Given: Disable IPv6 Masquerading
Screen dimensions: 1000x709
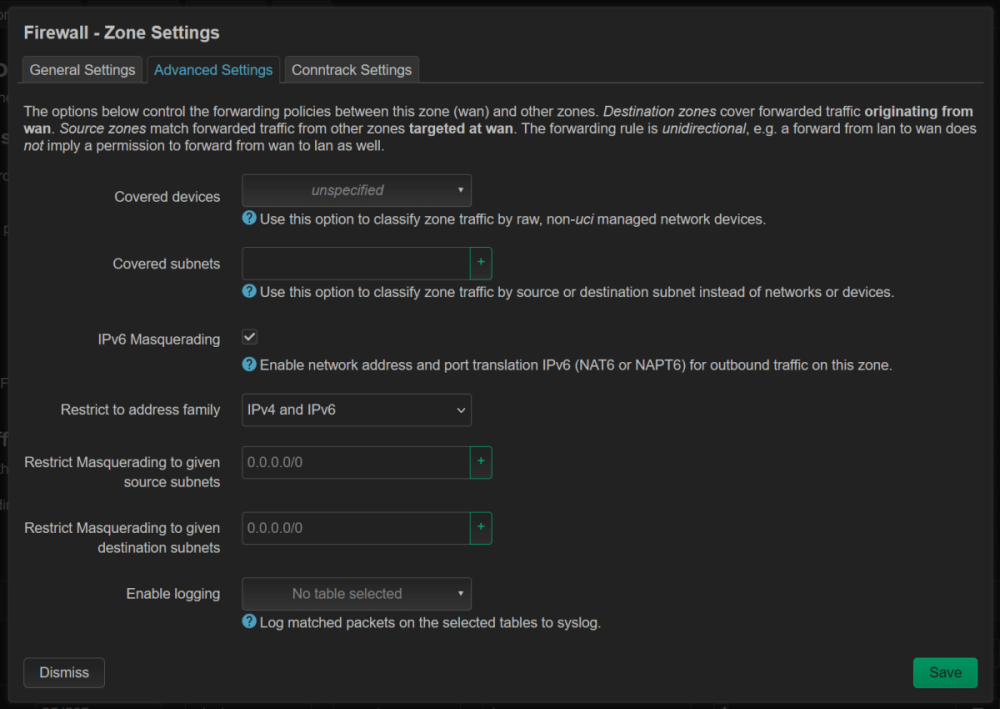Looking at the screenshot, I should click(249, 336).
